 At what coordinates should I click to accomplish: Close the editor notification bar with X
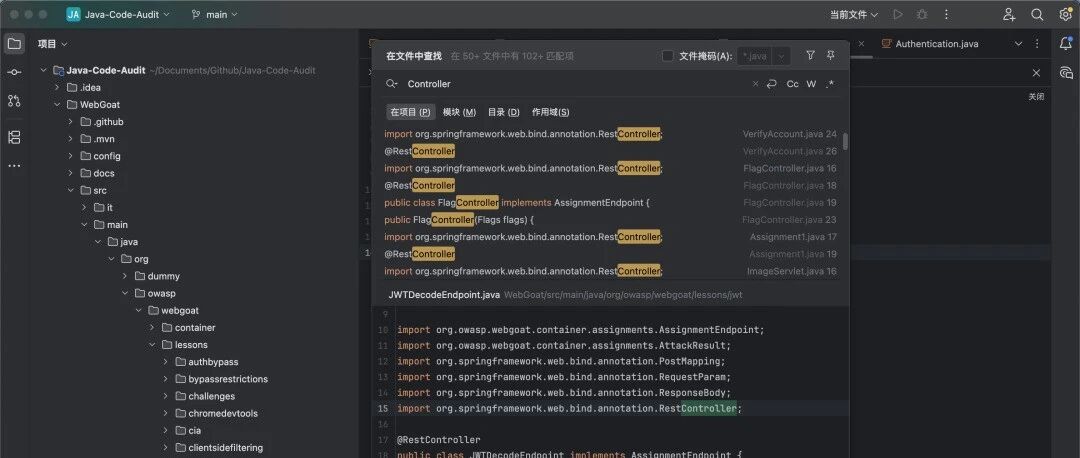point(1036,73)
